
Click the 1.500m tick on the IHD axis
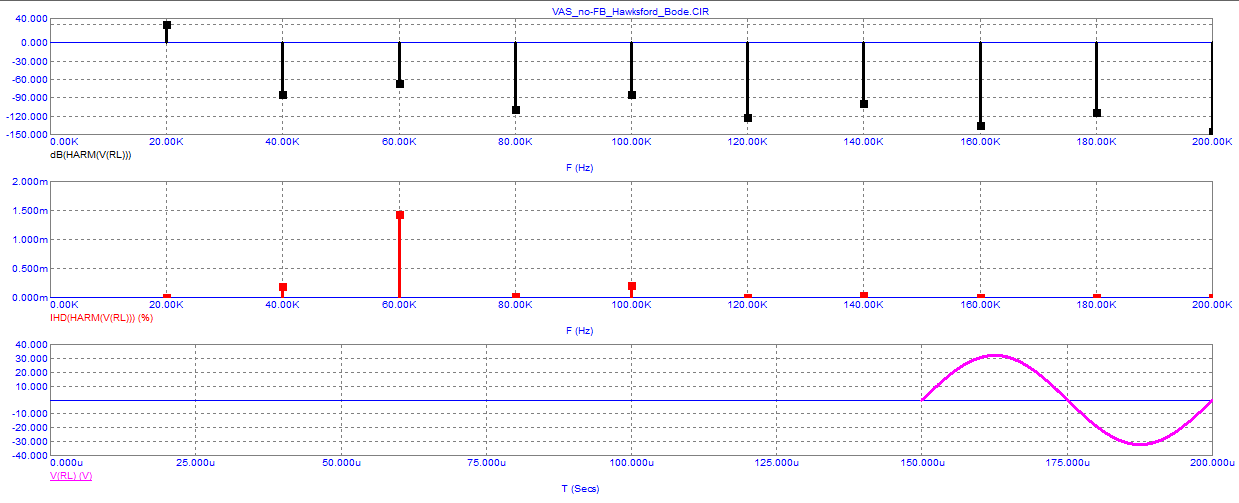click(x=28, y=211)
